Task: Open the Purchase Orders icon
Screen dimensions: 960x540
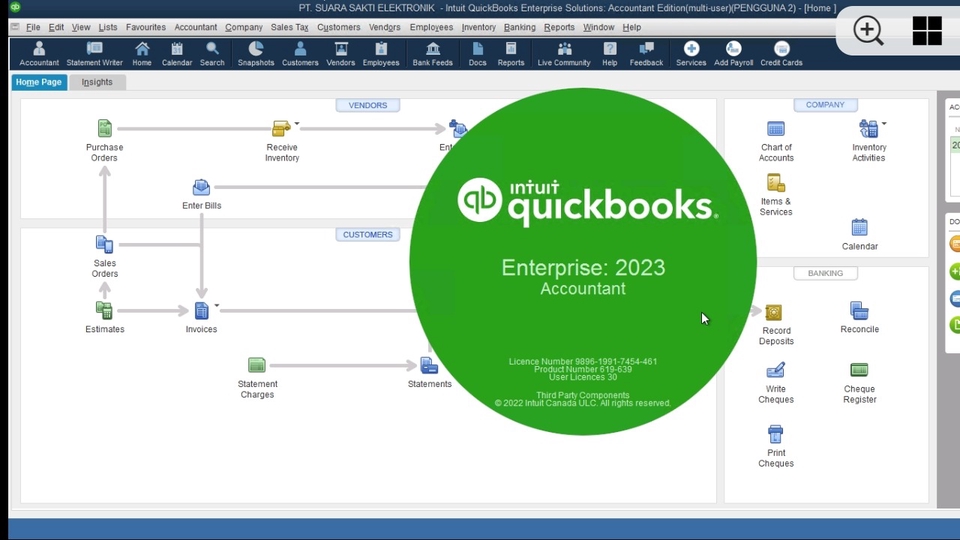Action: (104, 129)
